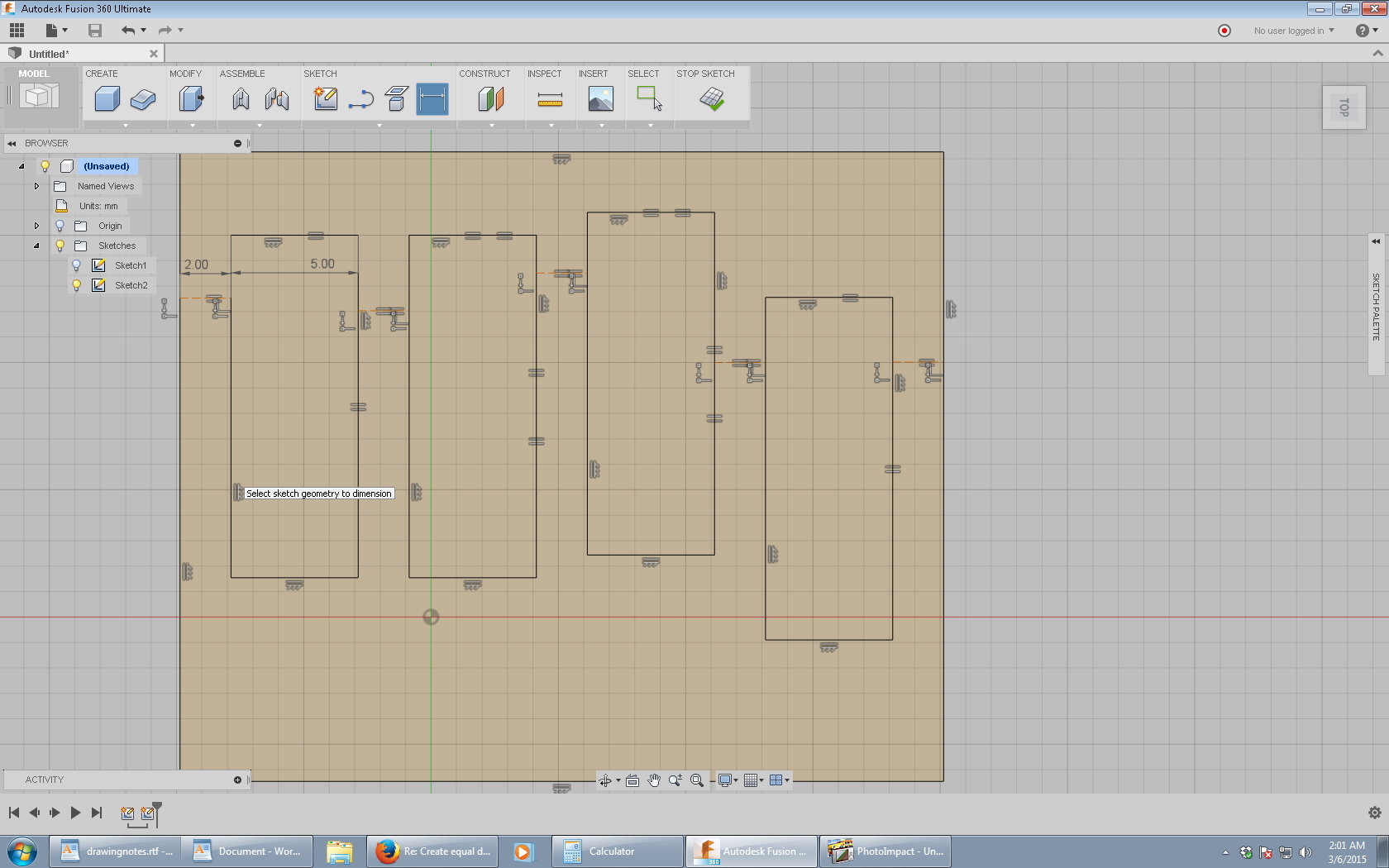Open the Model workspace switcher
This screenshot has height=868, width=1389.
point(39,96)
